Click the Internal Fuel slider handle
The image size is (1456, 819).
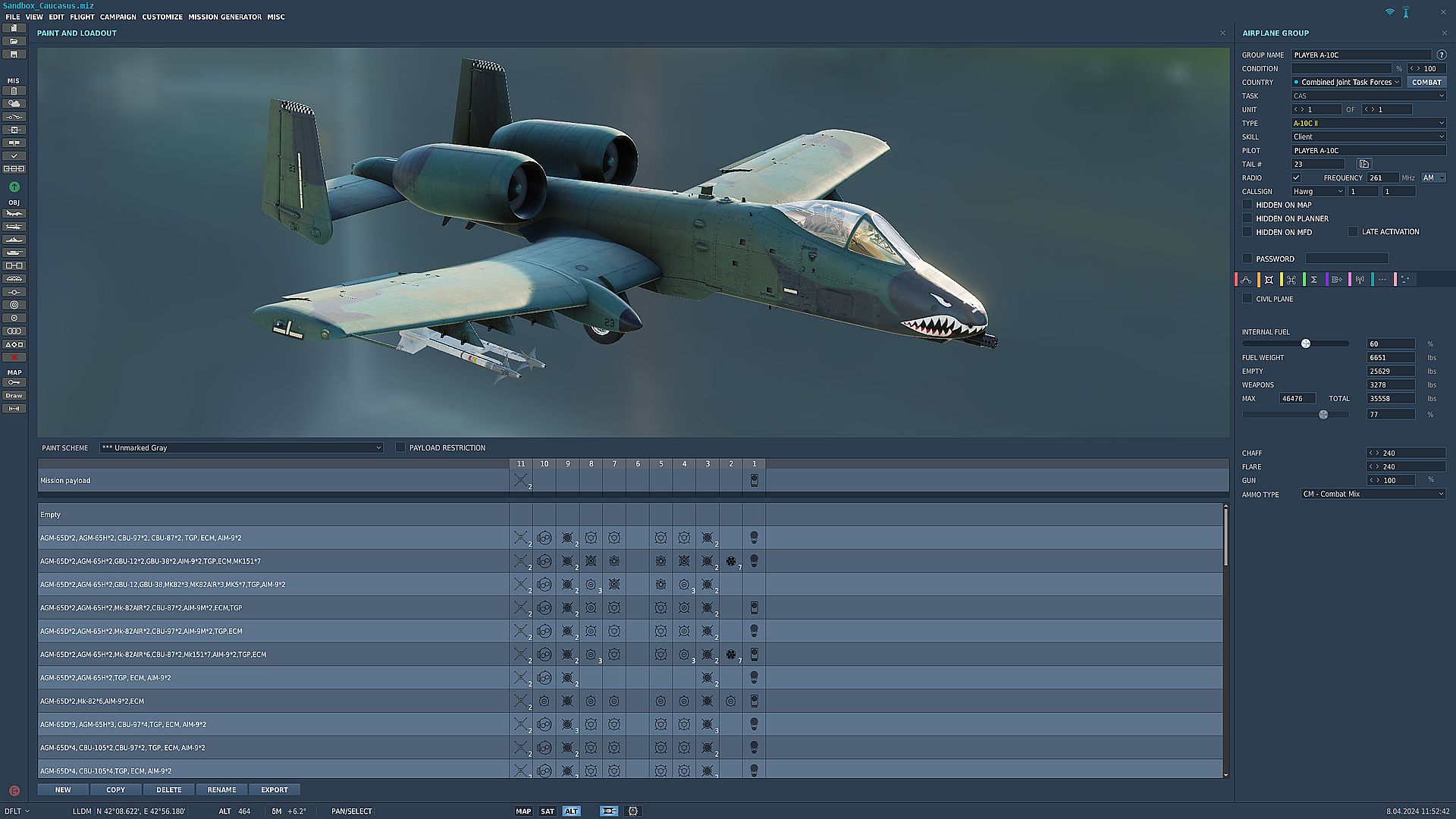pyautogui.click(x=1306, y=344)
